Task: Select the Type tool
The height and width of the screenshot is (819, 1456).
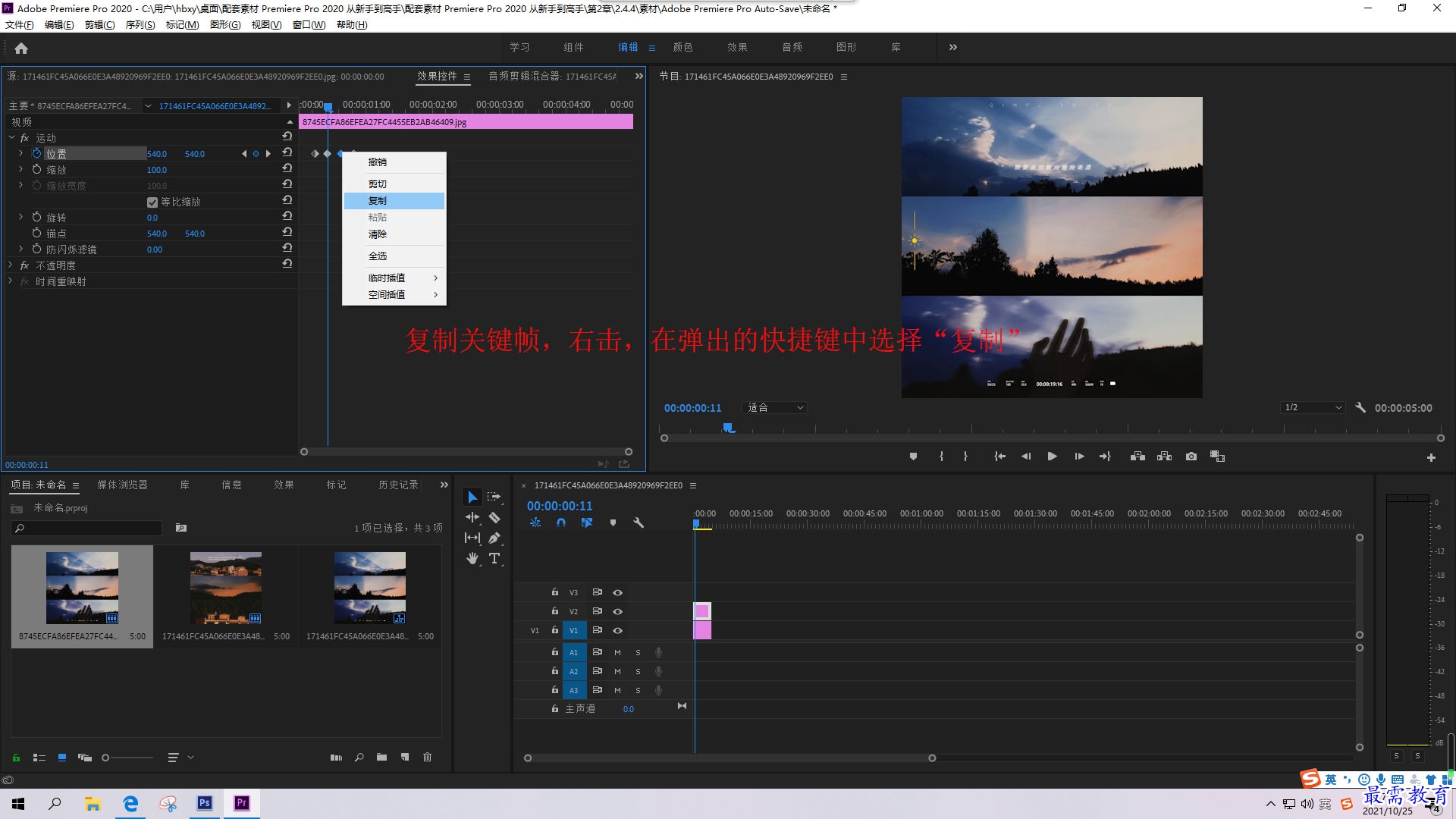Action: (494, 558)
